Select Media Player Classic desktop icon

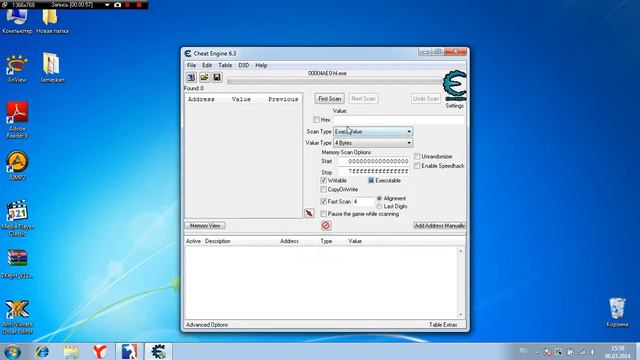17,218
